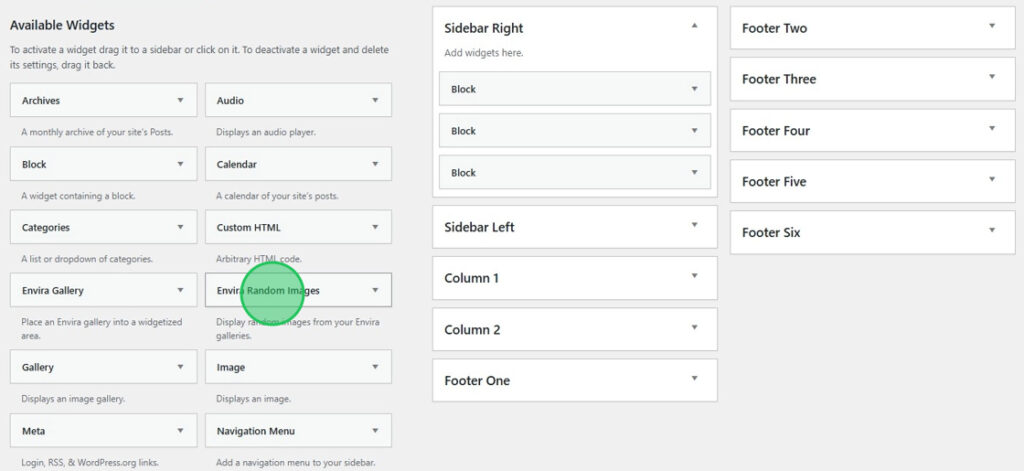Collapse the Sidebar Right panel arrow
The height and width of the screenshot is (471, 1024).
tap(695, 27)
